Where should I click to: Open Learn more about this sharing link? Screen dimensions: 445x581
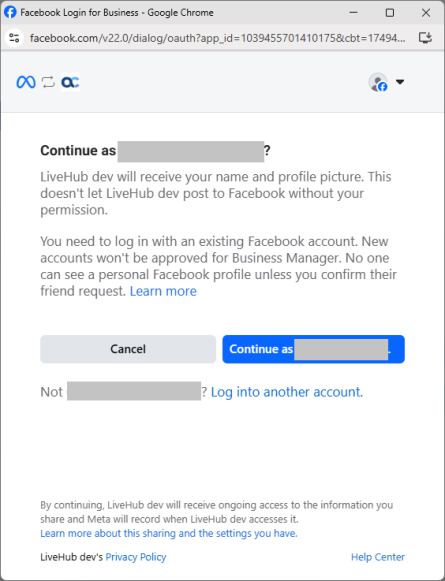[169, 533]
